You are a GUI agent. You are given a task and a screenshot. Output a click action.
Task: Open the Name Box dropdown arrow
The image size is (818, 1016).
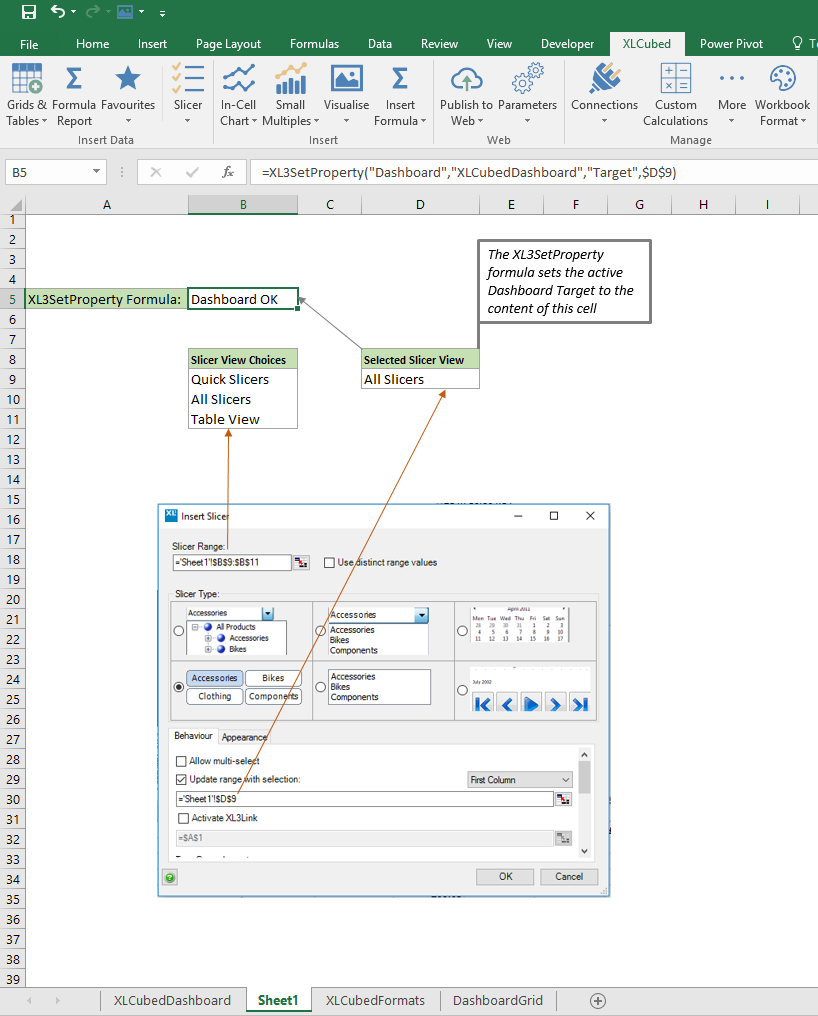pyautogui.click(x=97, y=172)
